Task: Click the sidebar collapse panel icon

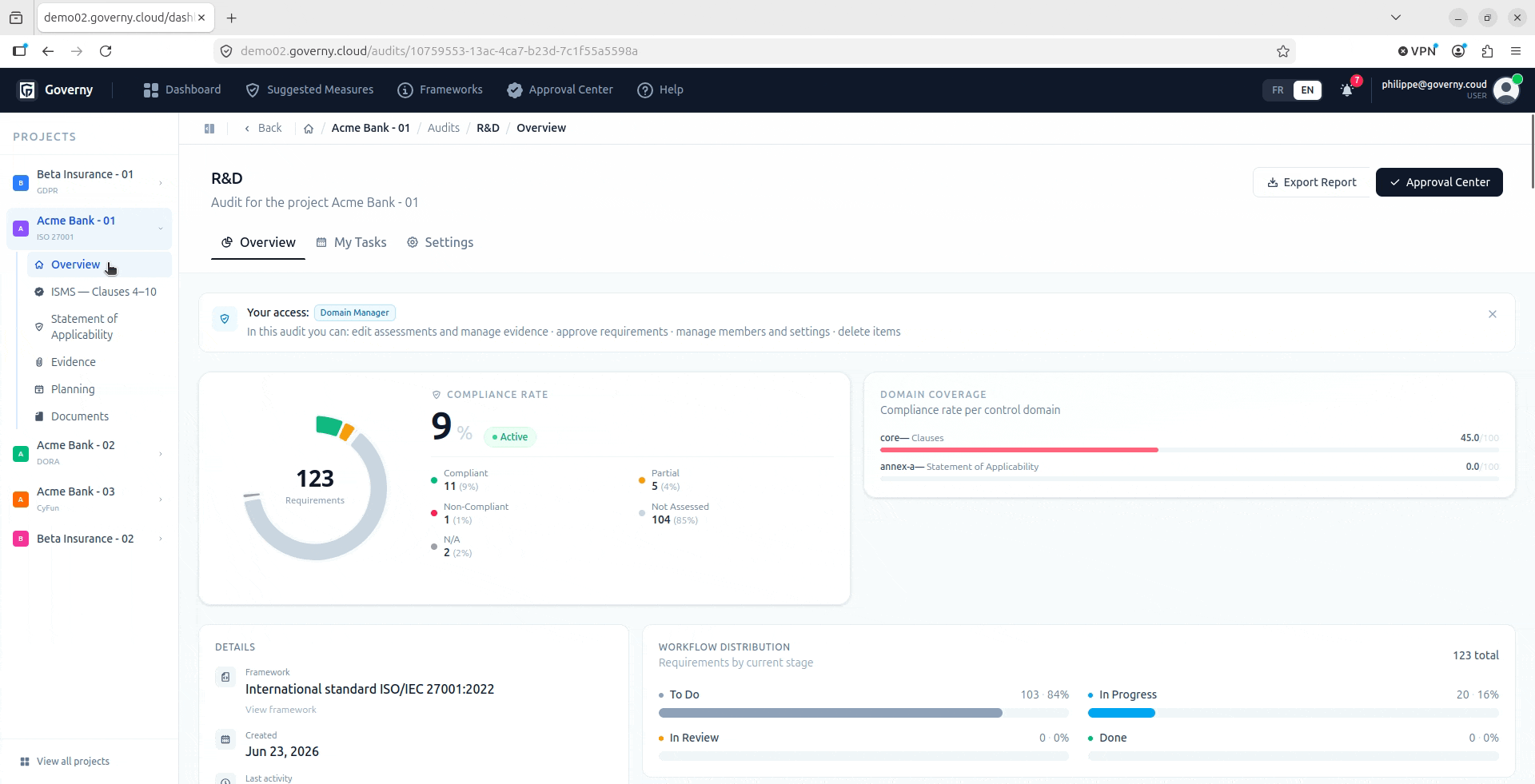Action: point(209,128)
